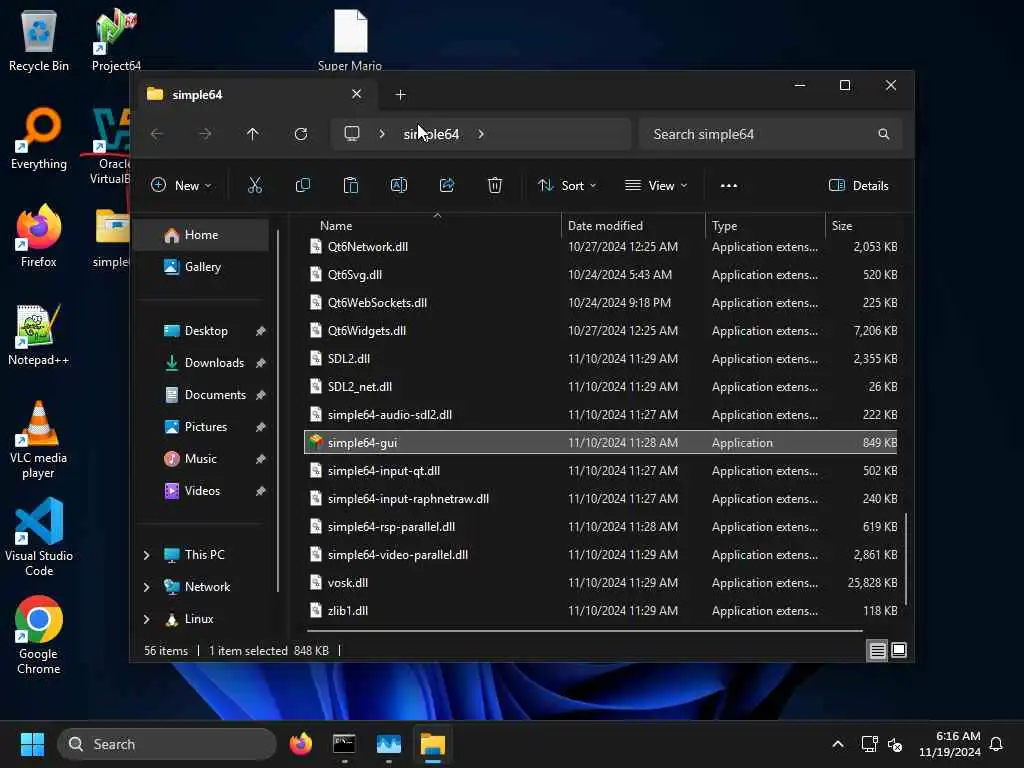Screen dimensions: 1024x768
Task: Select Visual Studio Code desktop icon
Action: [39, 538]
